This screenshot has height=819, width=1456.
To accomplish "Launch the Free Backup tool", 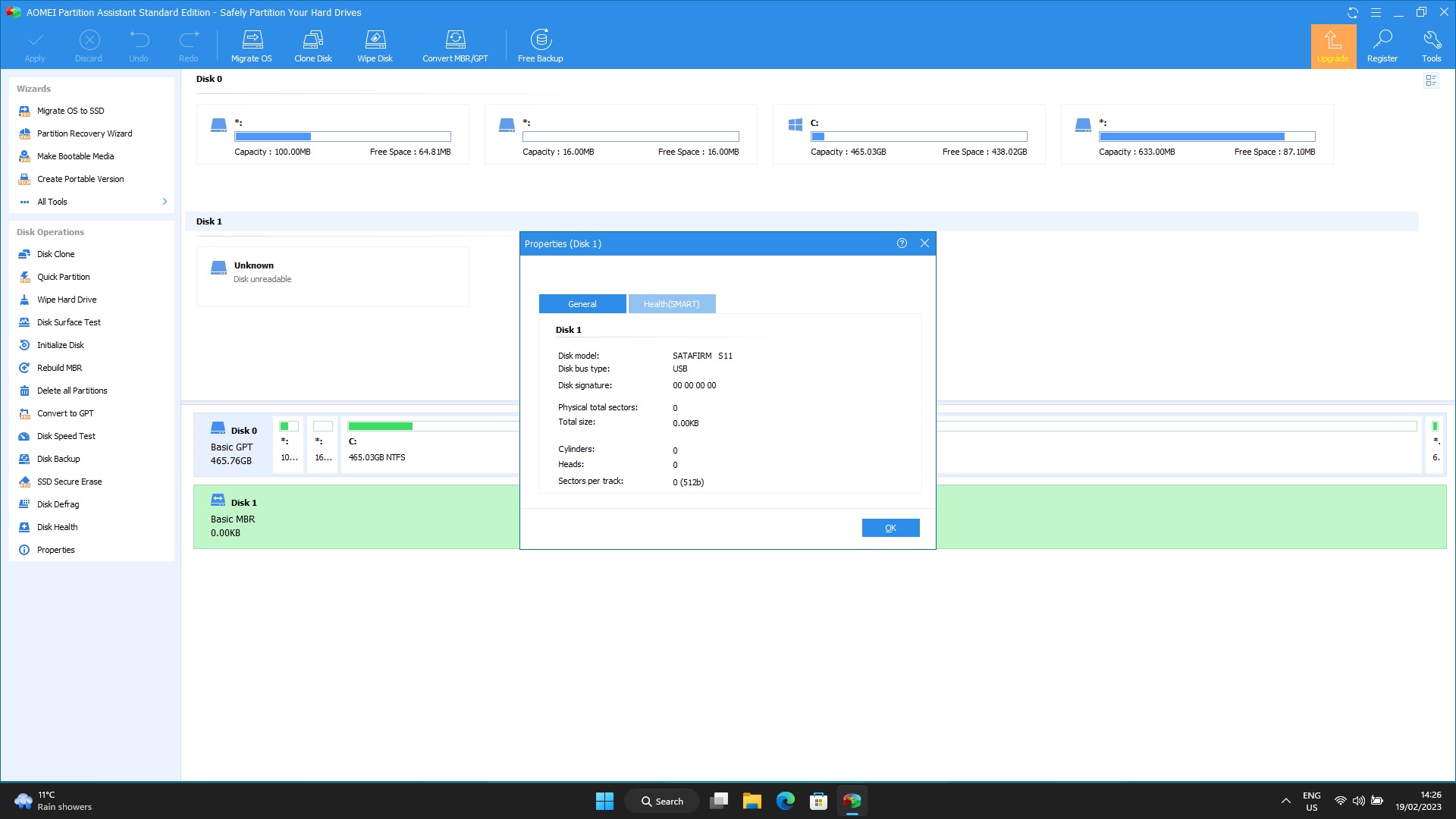I will [x=541, y=45].
